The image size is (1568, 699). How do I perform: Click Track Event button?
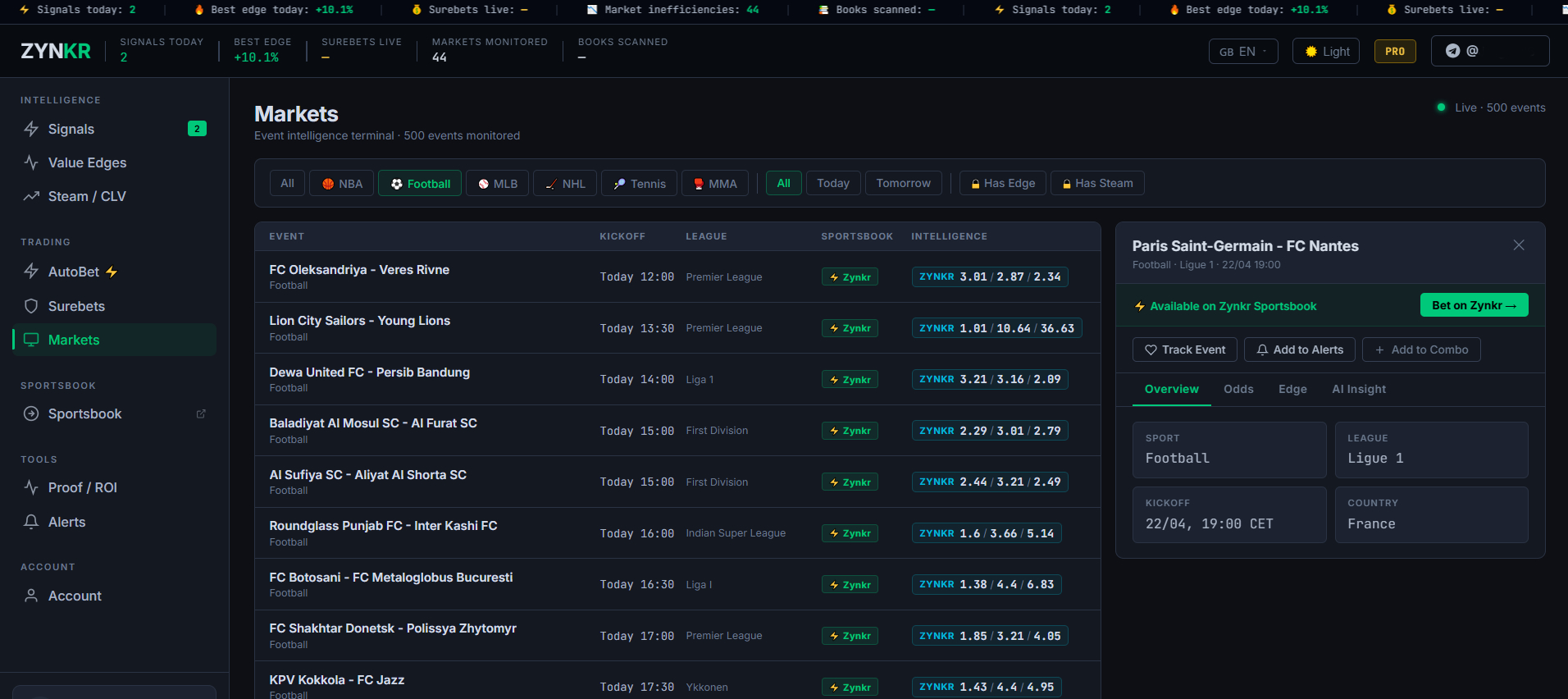[1185, 349]
